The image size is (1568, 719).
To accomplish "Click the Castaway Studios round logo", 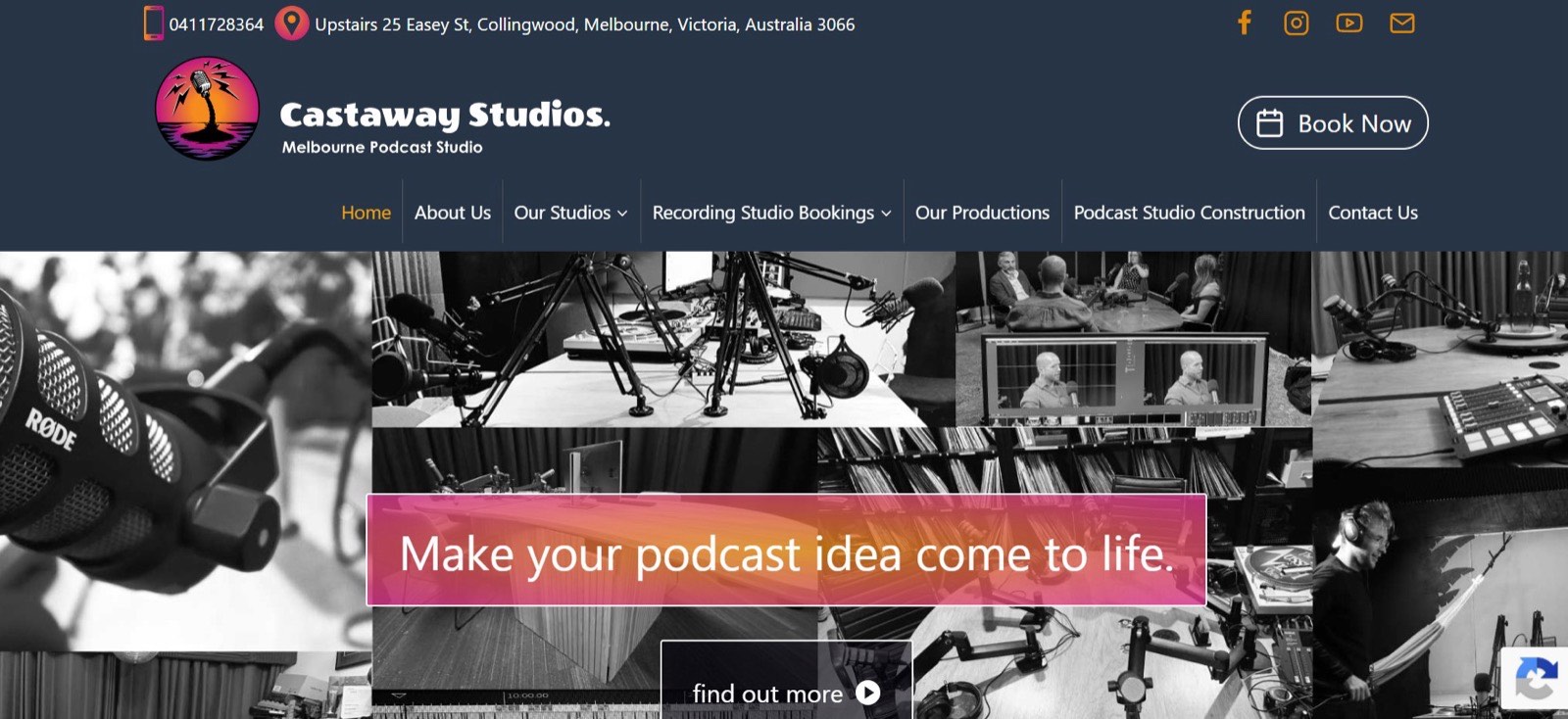I will [x=208, y=109].
